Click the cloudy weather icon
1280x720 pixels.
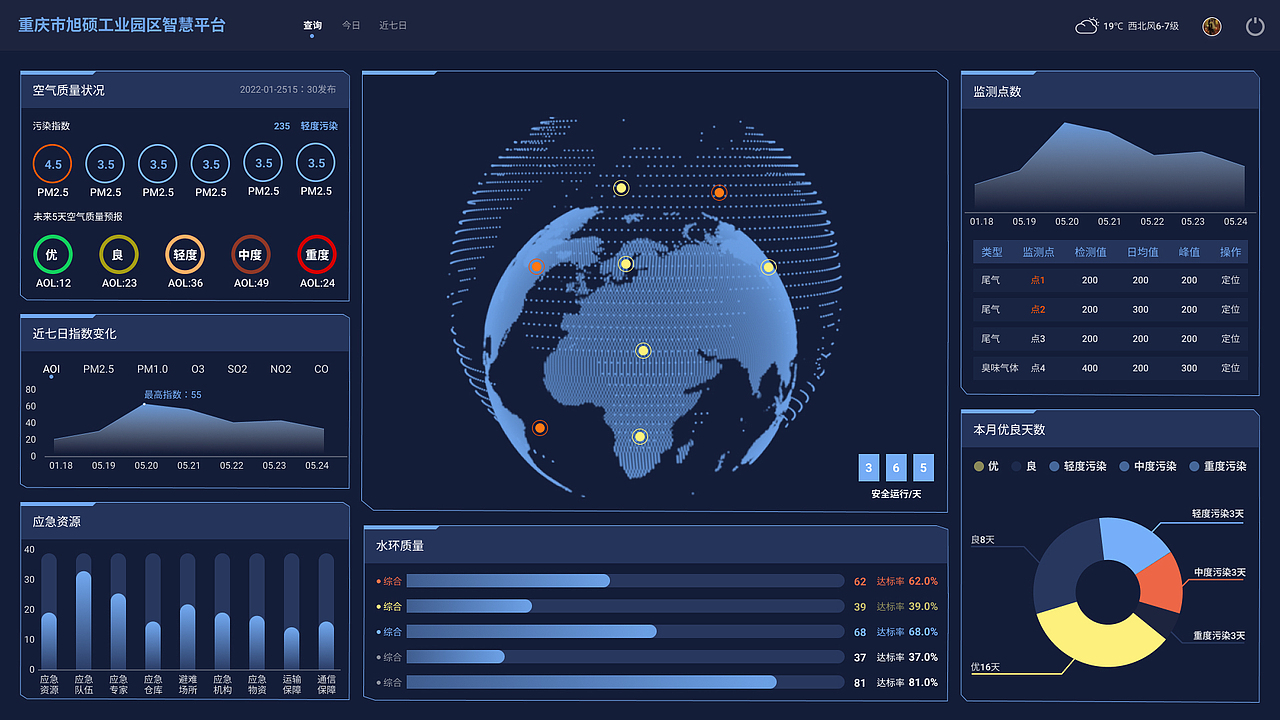[1087, 26]
